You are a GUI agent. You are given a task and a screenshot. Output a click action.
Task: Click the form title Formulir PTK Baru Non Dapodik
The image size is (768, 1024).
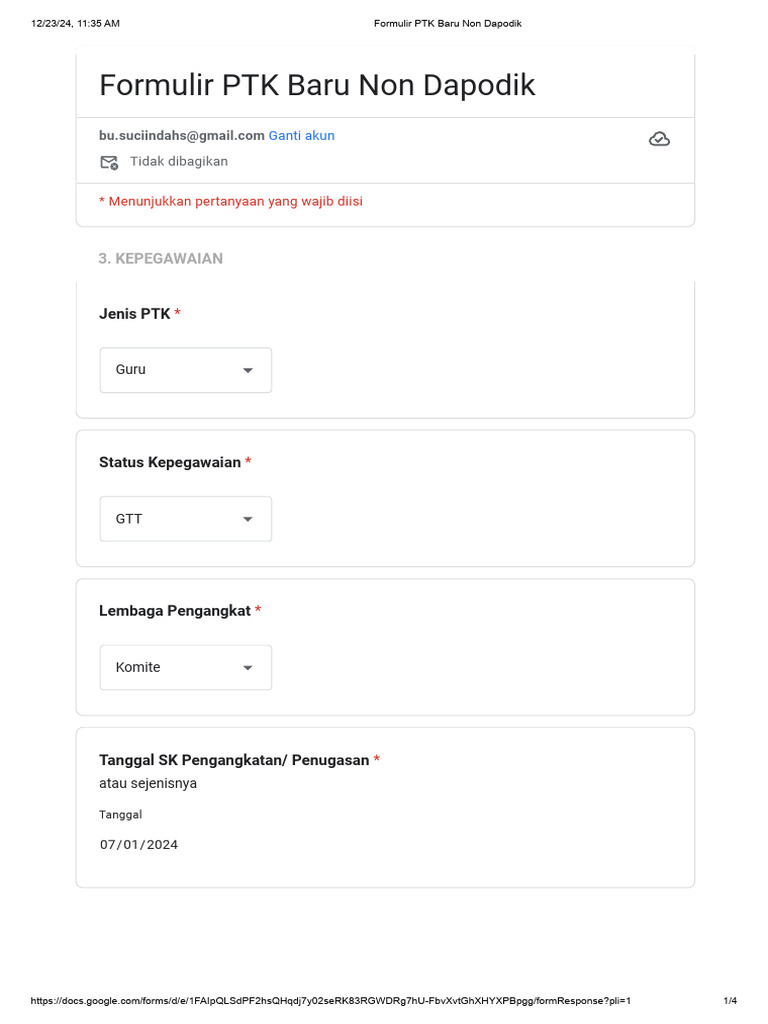317,85
